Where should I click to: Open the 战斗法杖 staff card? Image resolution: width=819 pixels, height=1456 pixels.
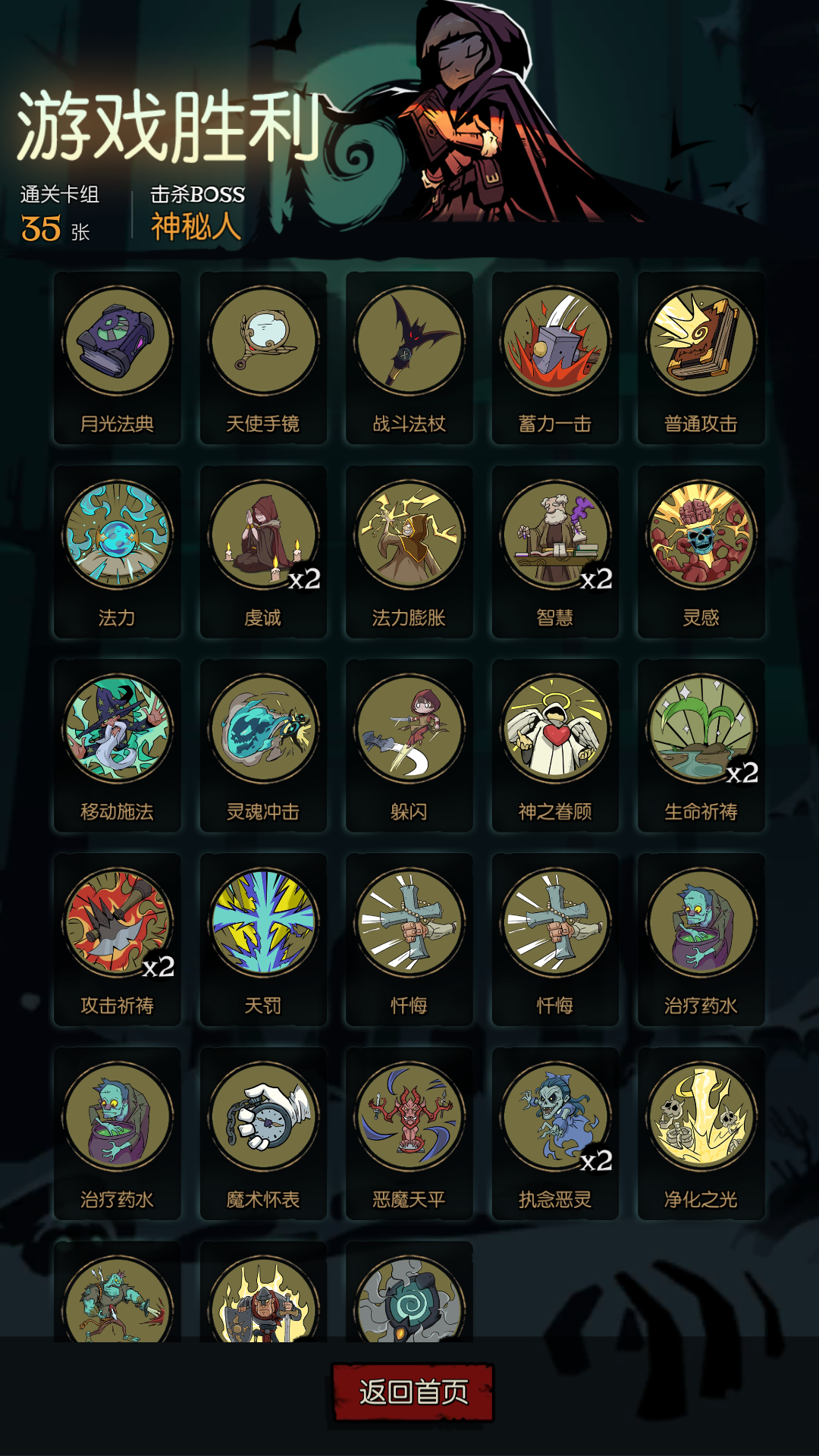[x=409, y=358]
